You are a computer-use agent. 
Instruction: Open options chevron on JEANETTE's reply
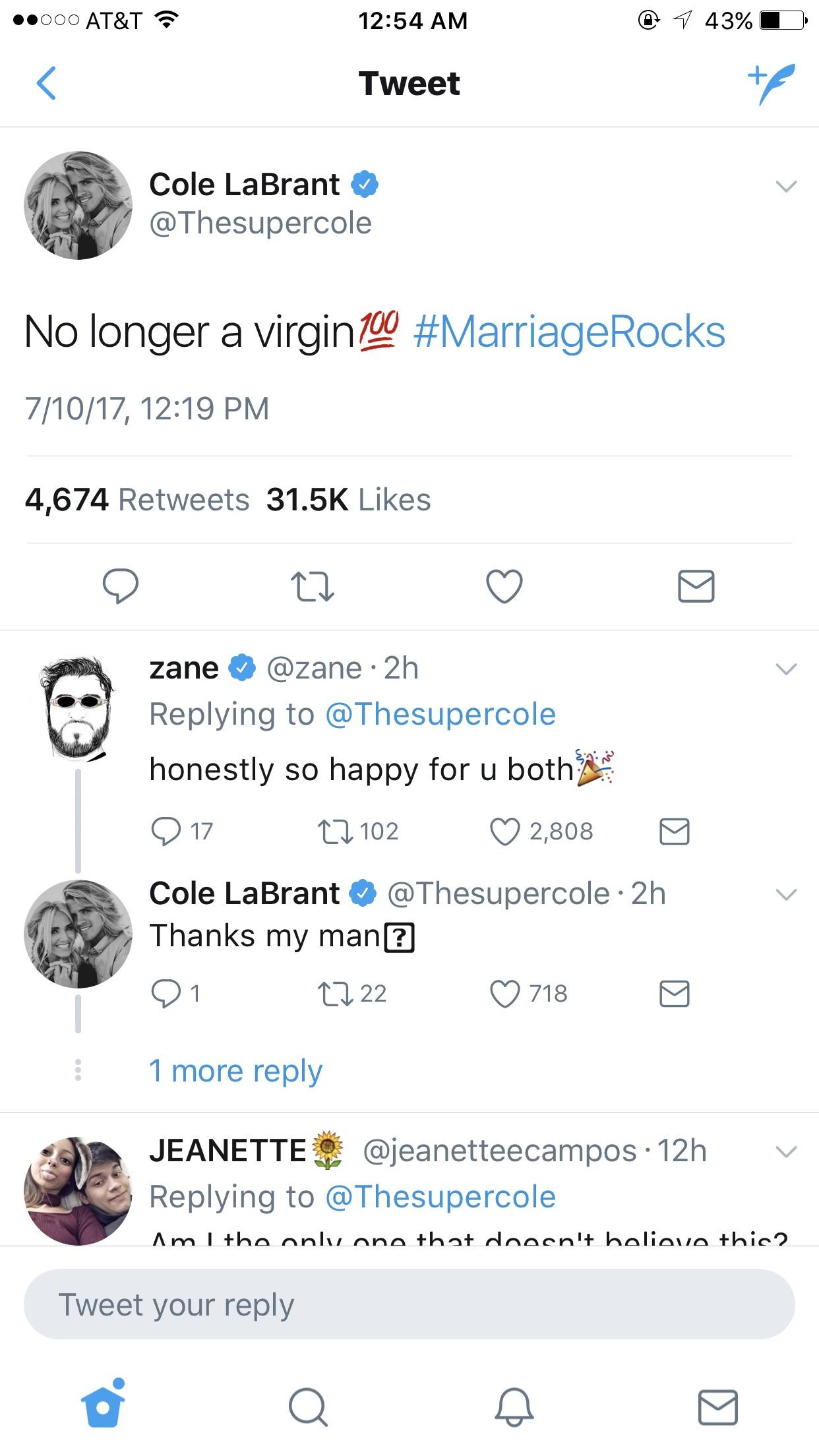coord(786,1152)
